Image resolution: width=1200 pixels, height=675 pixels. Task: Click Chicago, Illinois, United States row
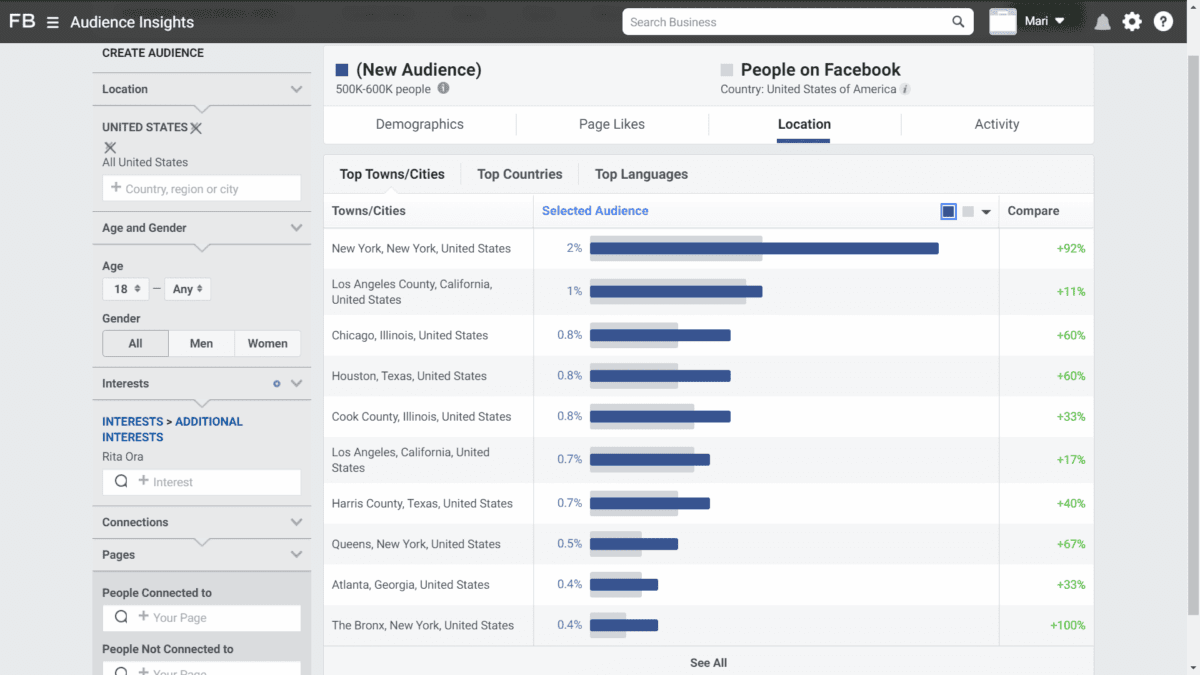(x=708, y=335)
